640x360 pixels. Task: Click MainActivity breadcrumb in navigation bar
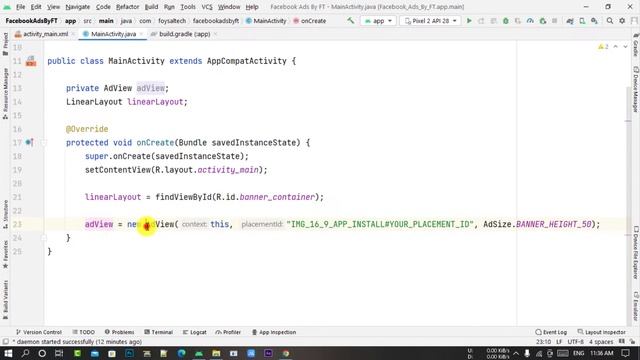pos(266,20)
